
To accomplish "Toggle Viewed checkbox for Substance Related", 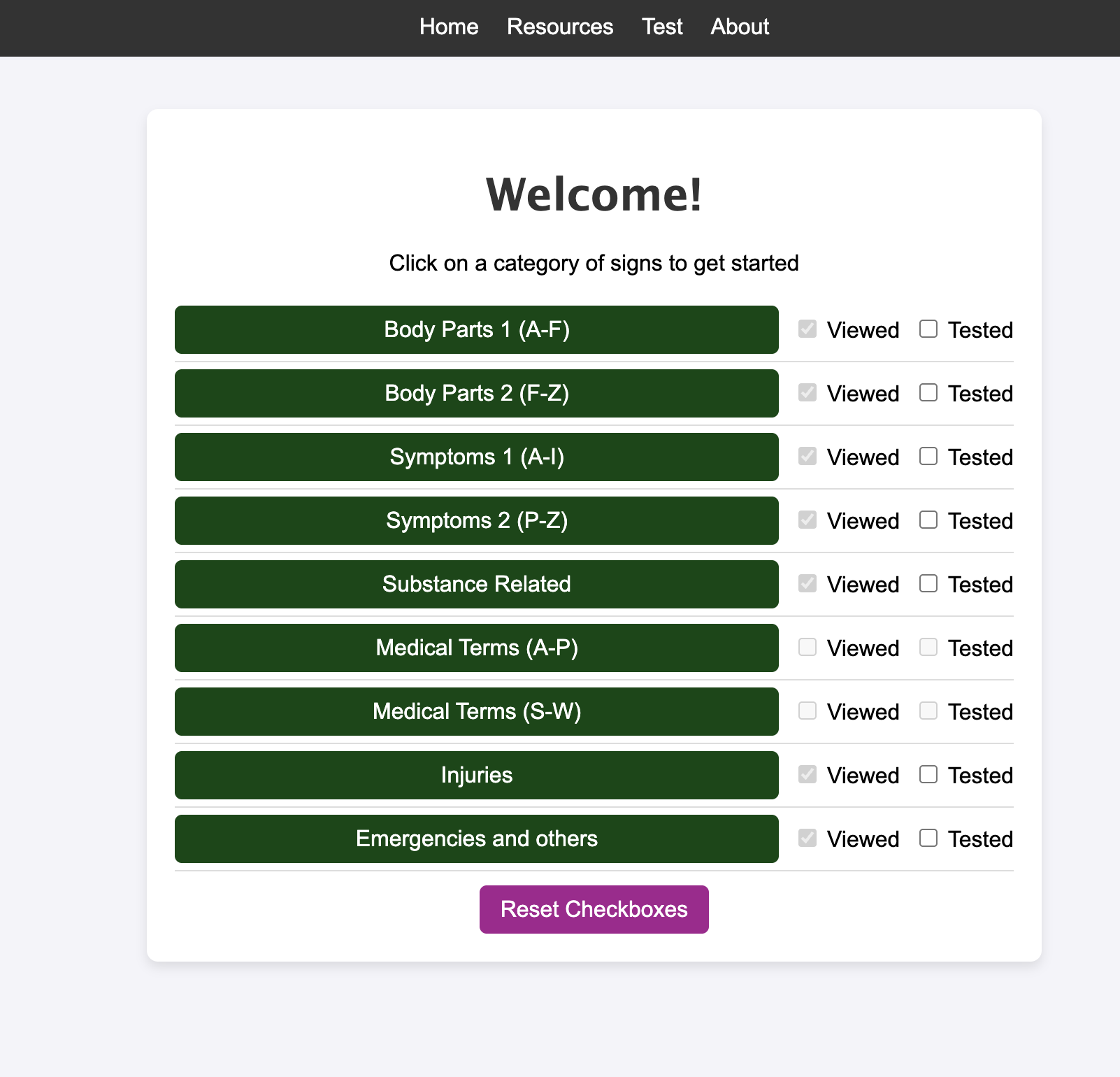I will click(807, 583).
